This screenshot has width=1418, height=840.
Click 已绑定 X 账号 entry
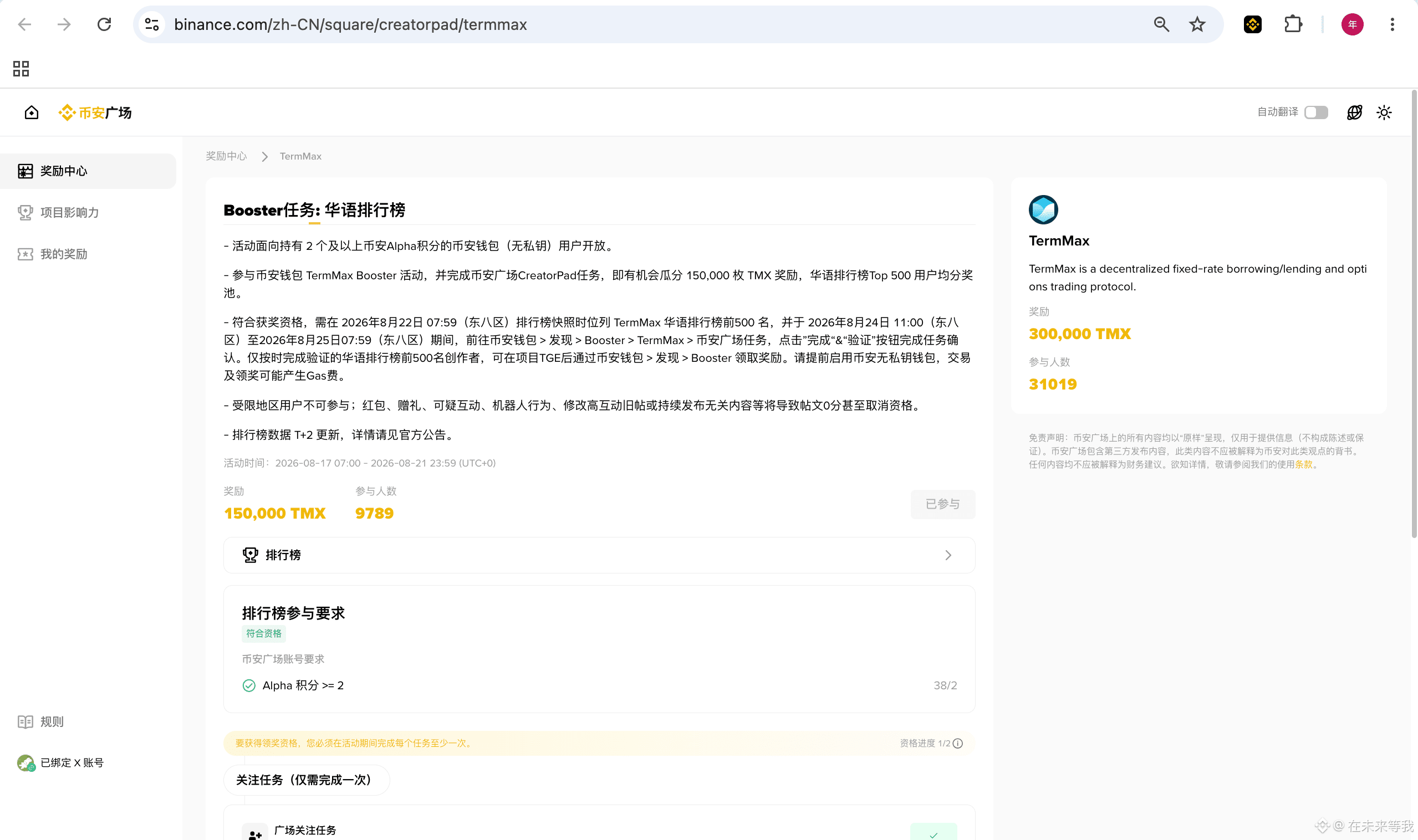[x=60, y=763]
